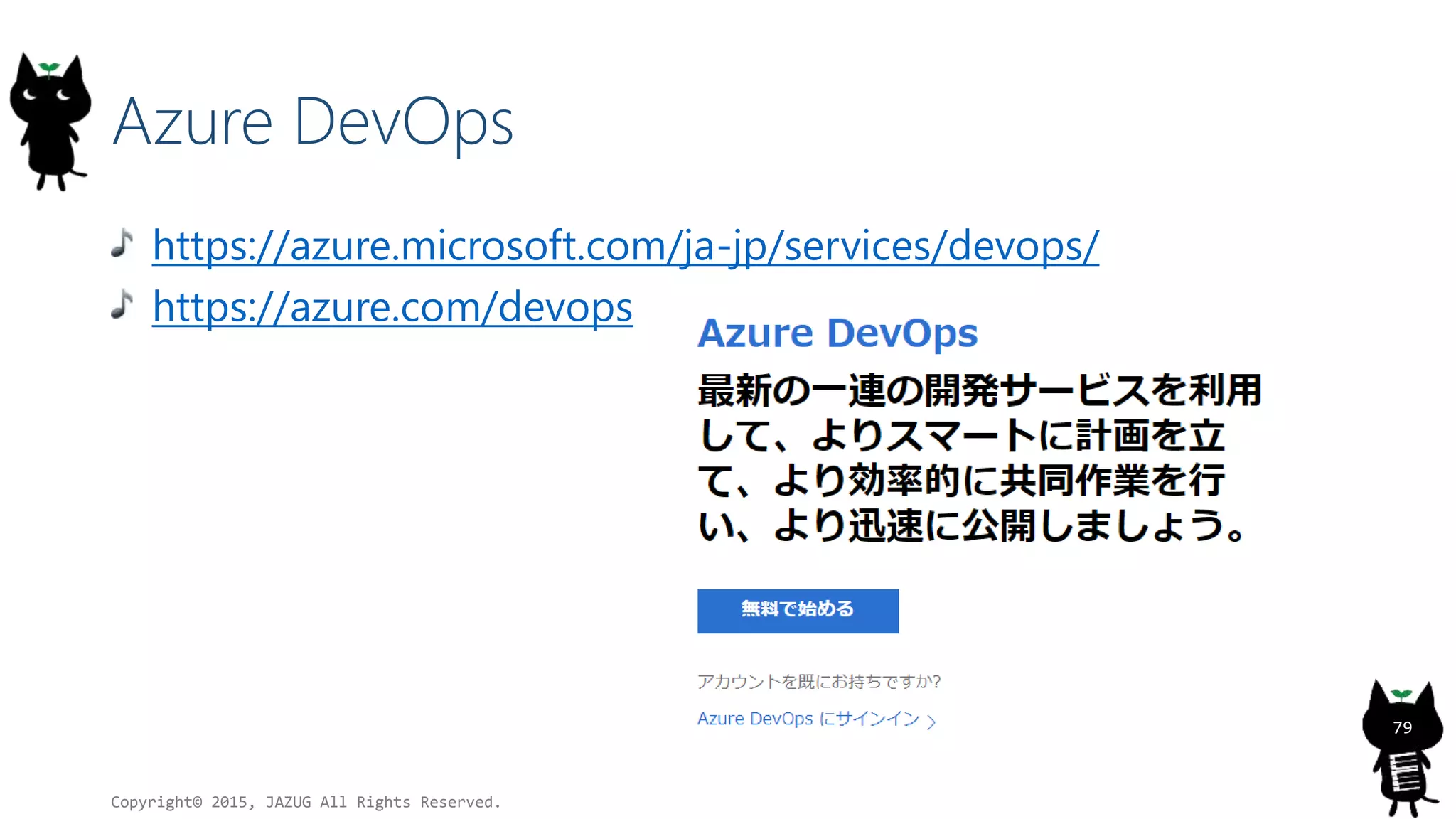This screenshot has height=819, width=1456.
Task: Click the Copyright© 2015, JAZUG footer text
Action: pyautogui.click(x=306, y=802)
